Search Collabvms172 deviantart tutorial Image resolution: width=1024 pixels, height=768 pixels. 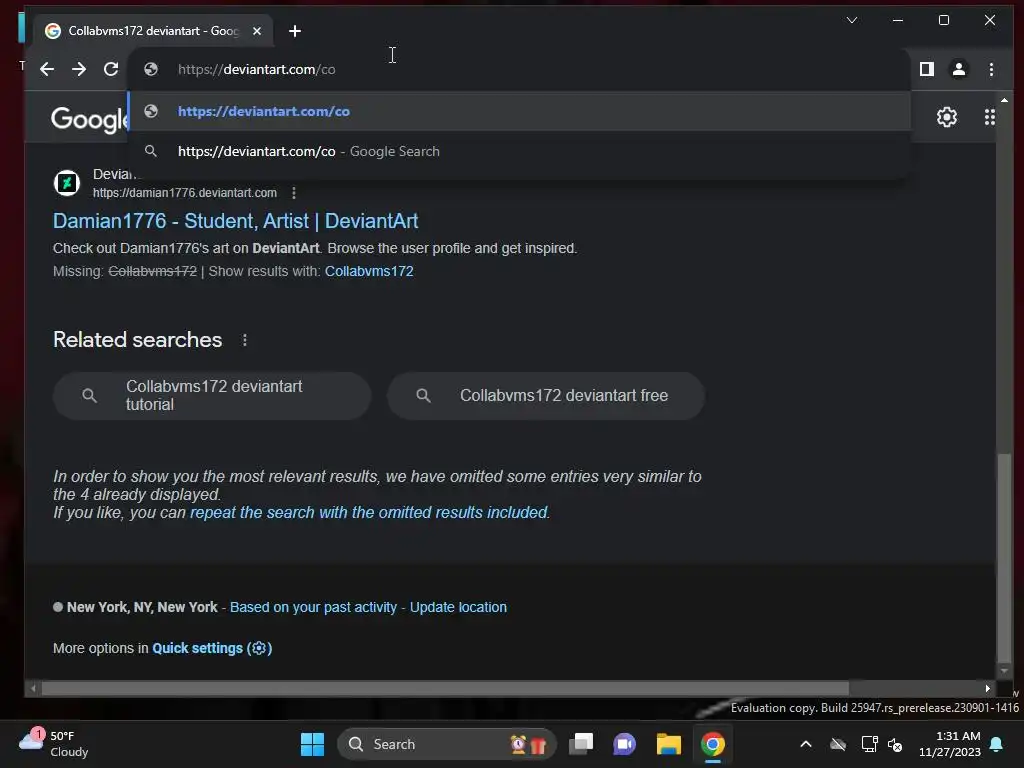coord(212,396)
